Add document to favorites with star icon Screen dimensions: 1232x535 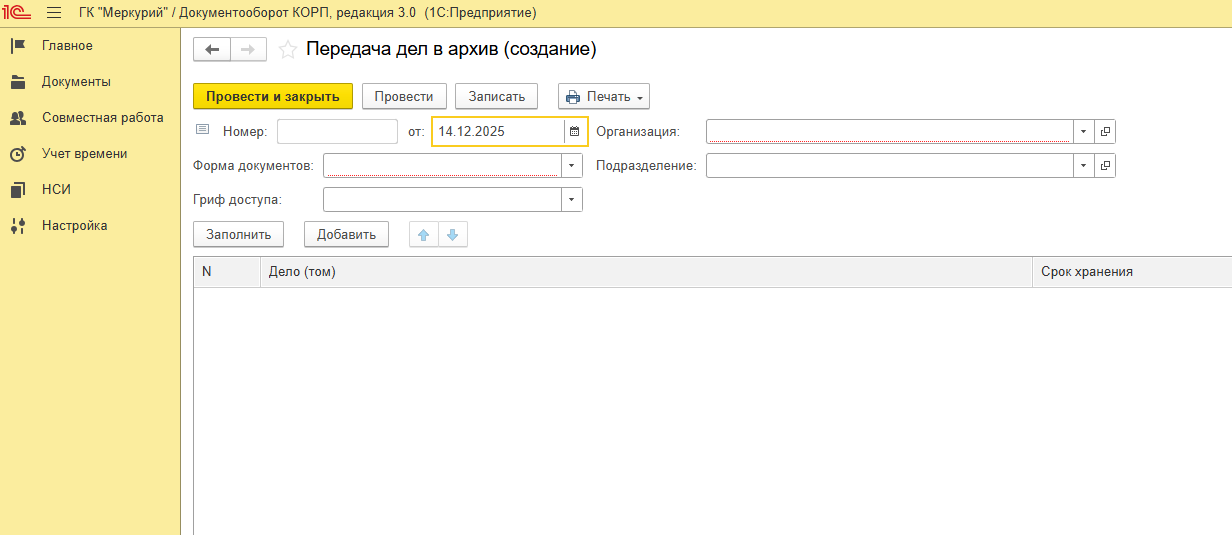(x=288, y=50)
